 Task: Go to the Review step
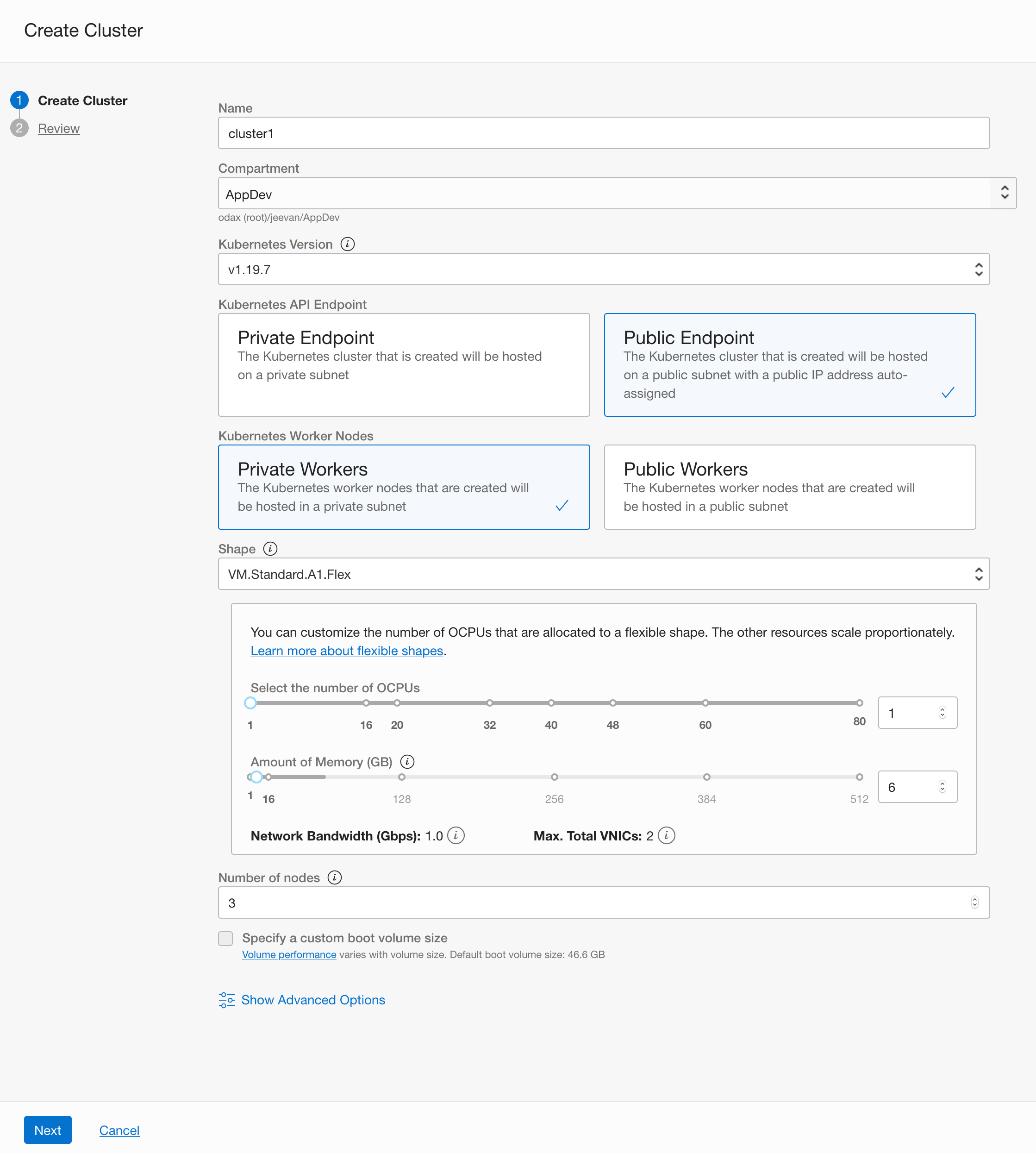tap(59, 129)
